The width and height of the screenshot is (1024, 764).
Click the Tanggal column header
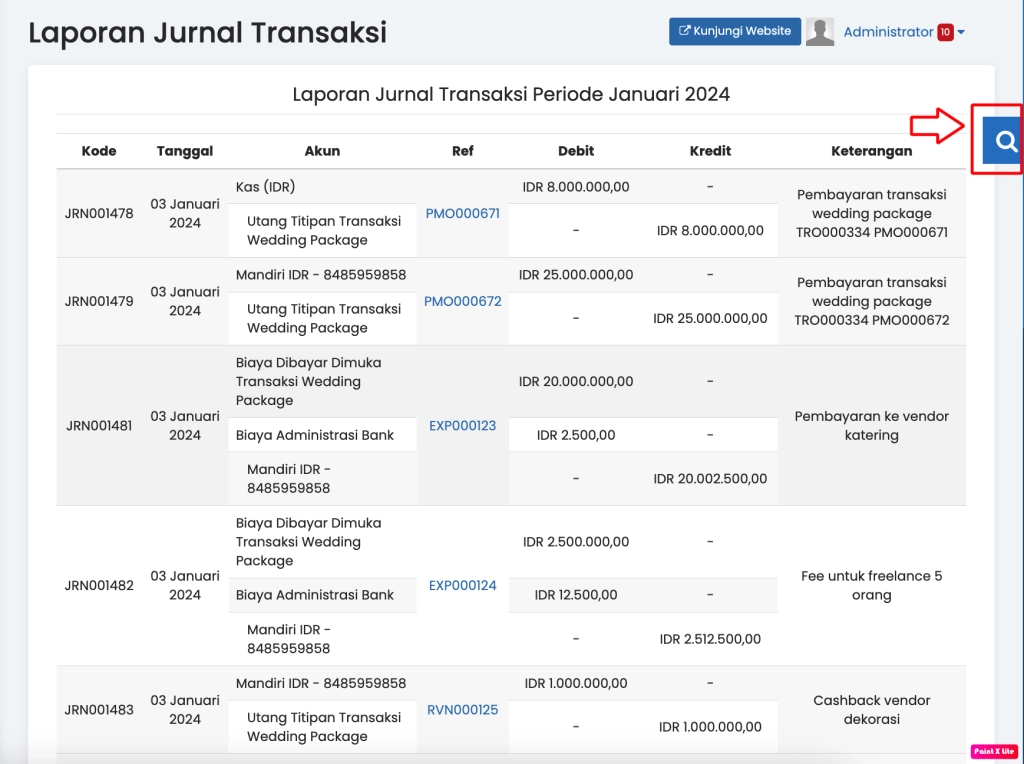point(185,151)
